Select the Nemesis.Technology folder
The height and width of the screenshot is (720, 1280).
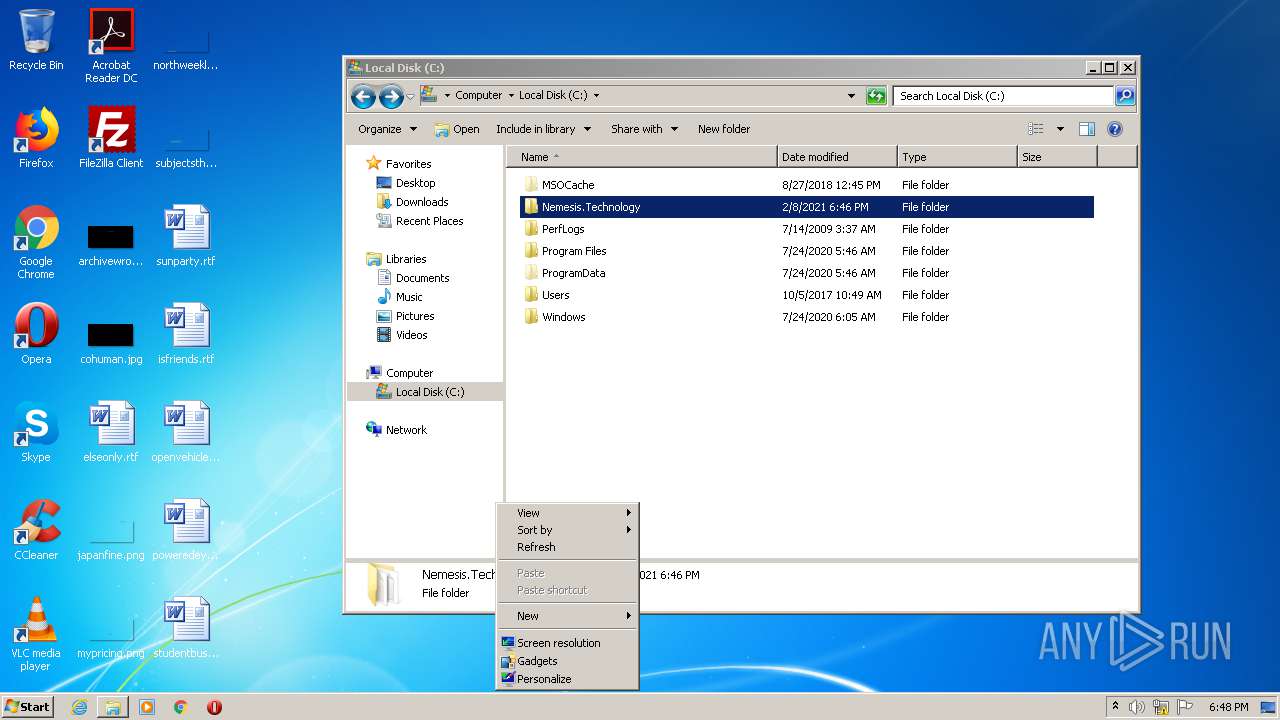807,207
